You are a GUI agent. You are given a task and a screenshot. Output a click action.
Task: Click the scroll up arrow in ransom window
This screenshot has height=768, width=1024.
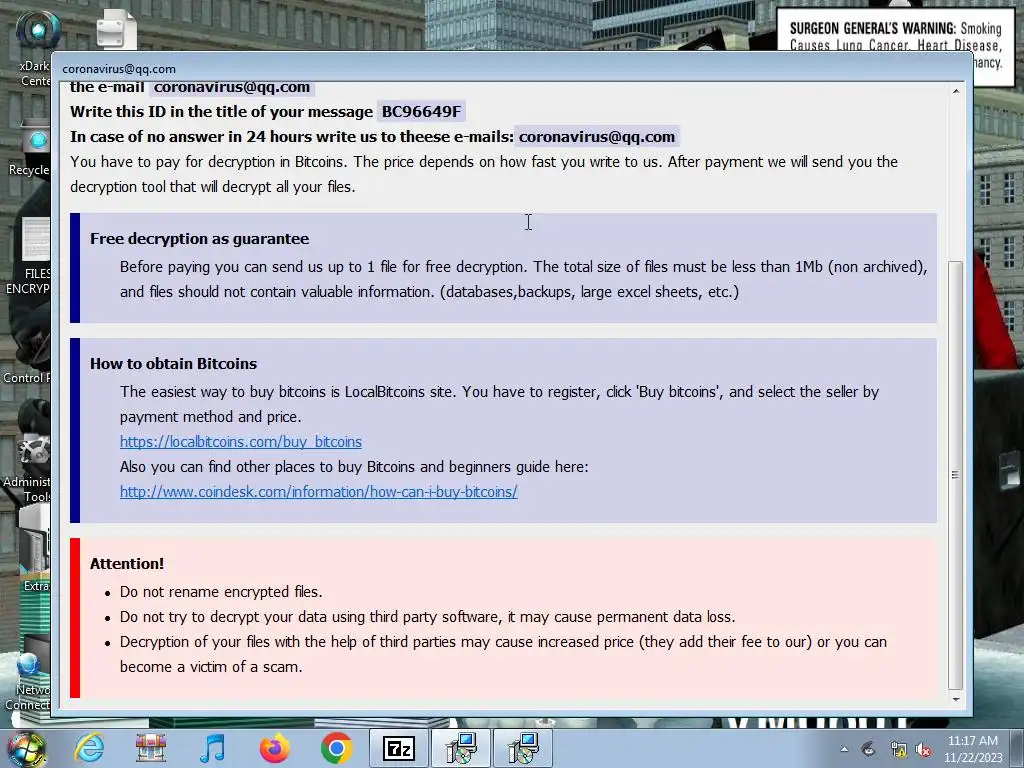pyautogui.click(x=955, y=91)
